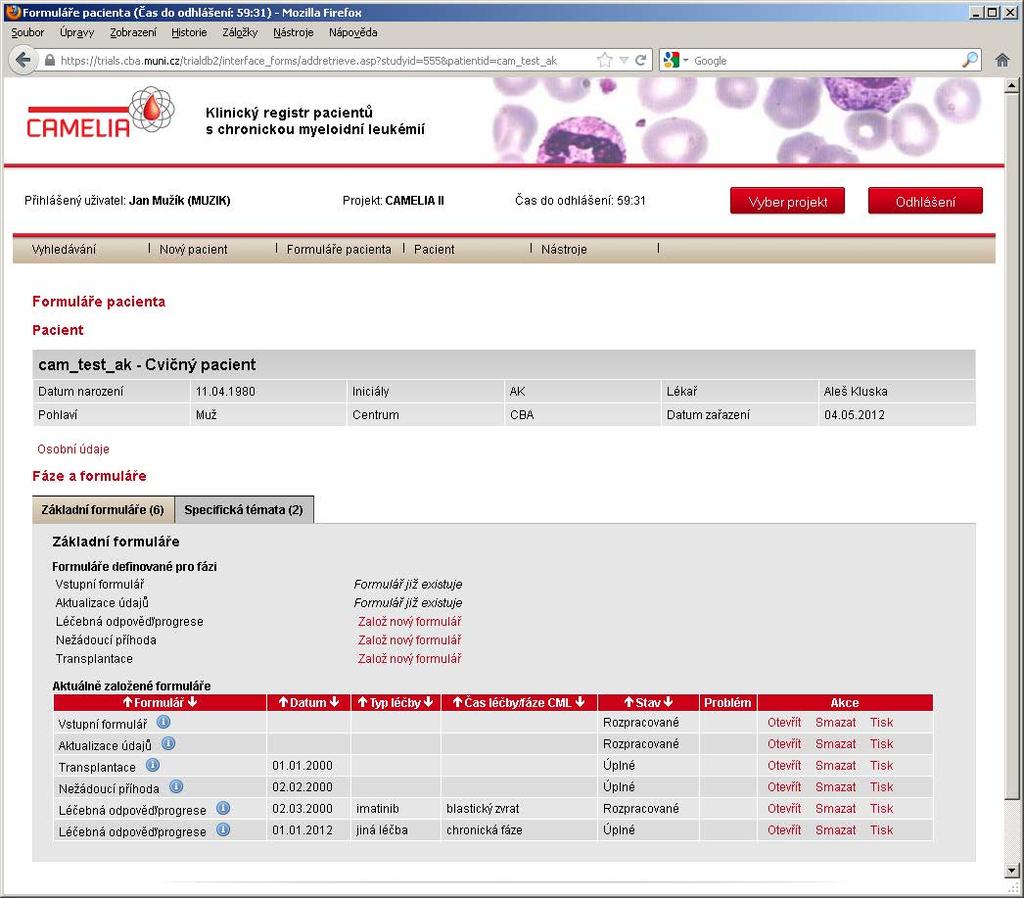Viewport: 1024px width, 898px height.
Task: Create new form for Léčebná odpověď/progrese
Action: pos(409,622)
